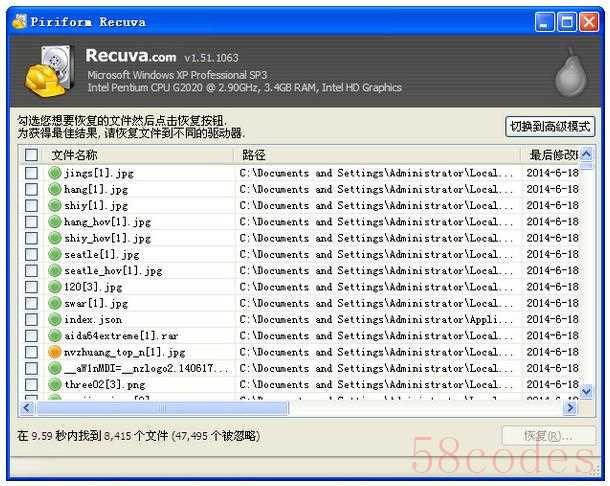
Task: Check the box for jings[1].jpg
Action: pyautogui.click(x=31, y=173)
